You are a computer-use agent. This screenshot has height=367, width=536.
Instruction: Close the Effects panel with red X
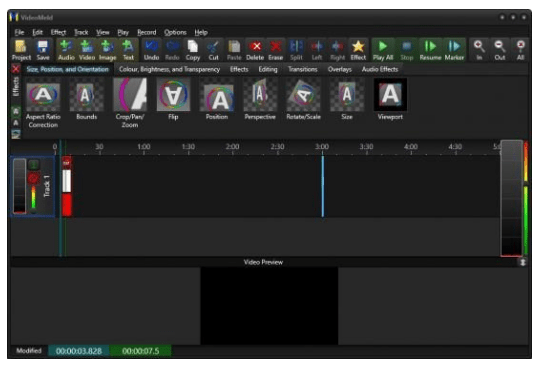(16, 69)
